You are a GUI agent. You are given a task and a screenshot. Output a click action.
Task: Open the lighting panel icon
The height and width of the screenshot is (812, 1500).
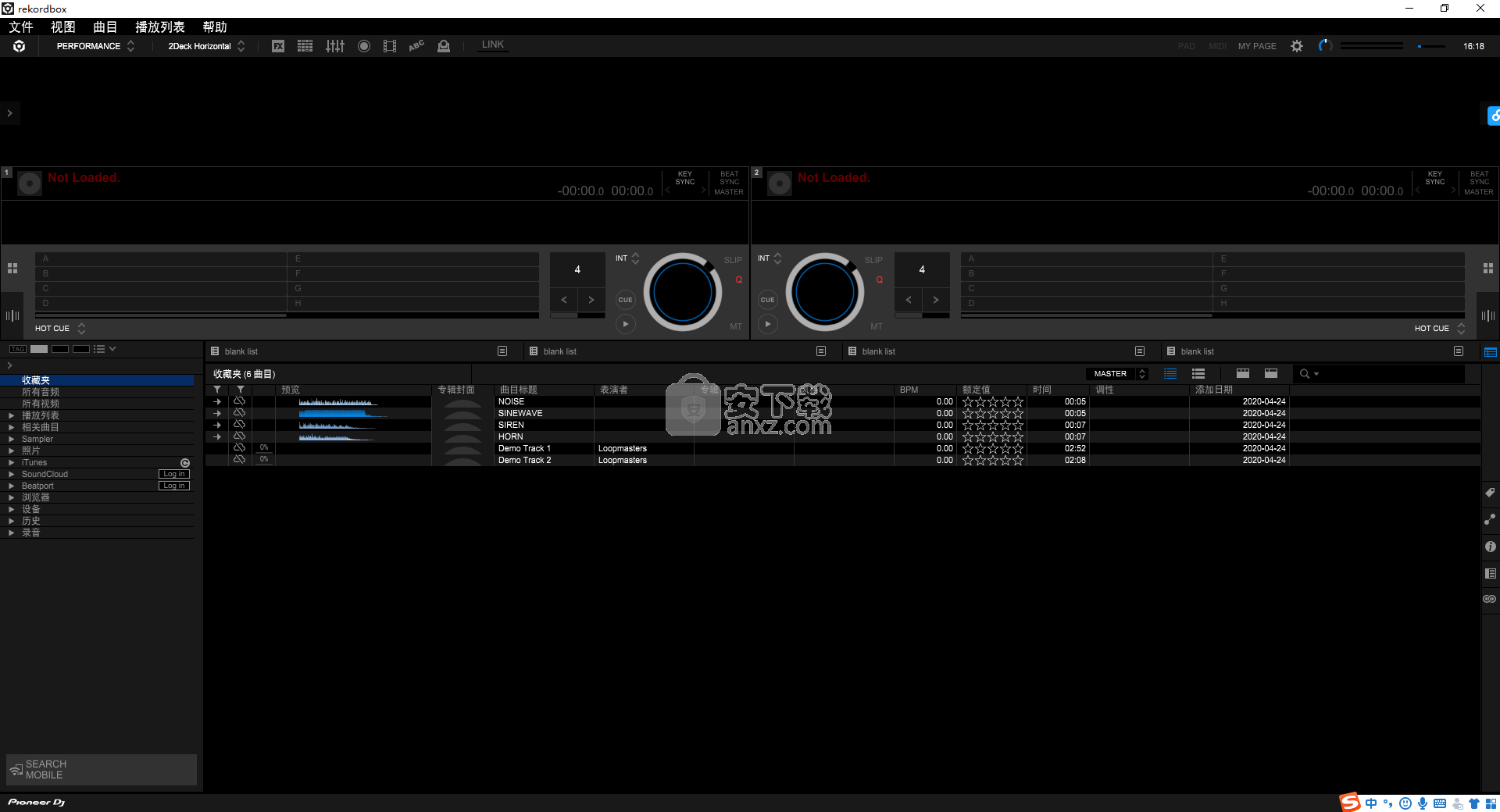click(444, 46)
